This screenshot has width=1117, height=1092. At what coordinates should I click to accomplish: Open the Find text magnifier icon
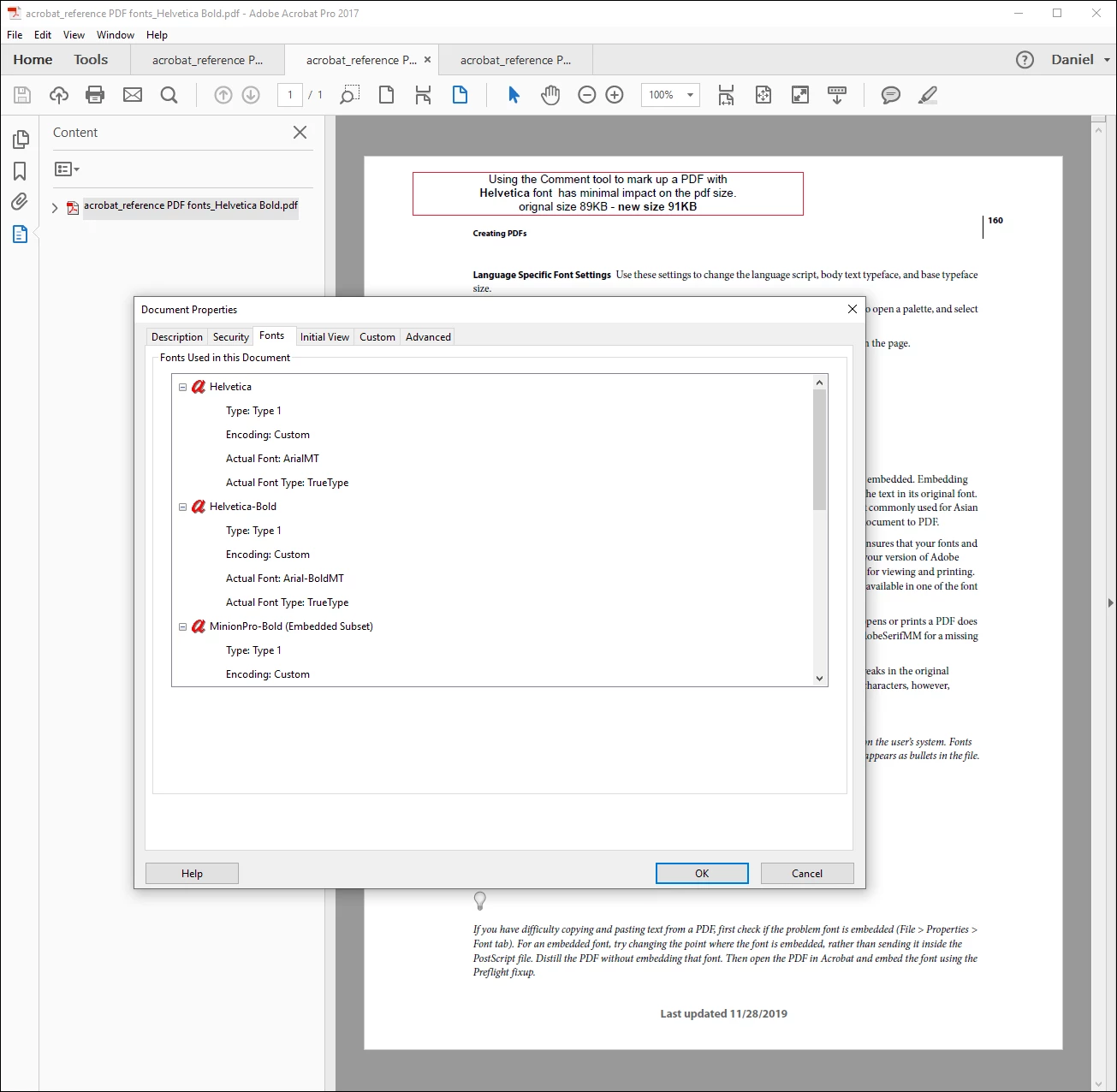pyautogui.click(x=169, y=95)
